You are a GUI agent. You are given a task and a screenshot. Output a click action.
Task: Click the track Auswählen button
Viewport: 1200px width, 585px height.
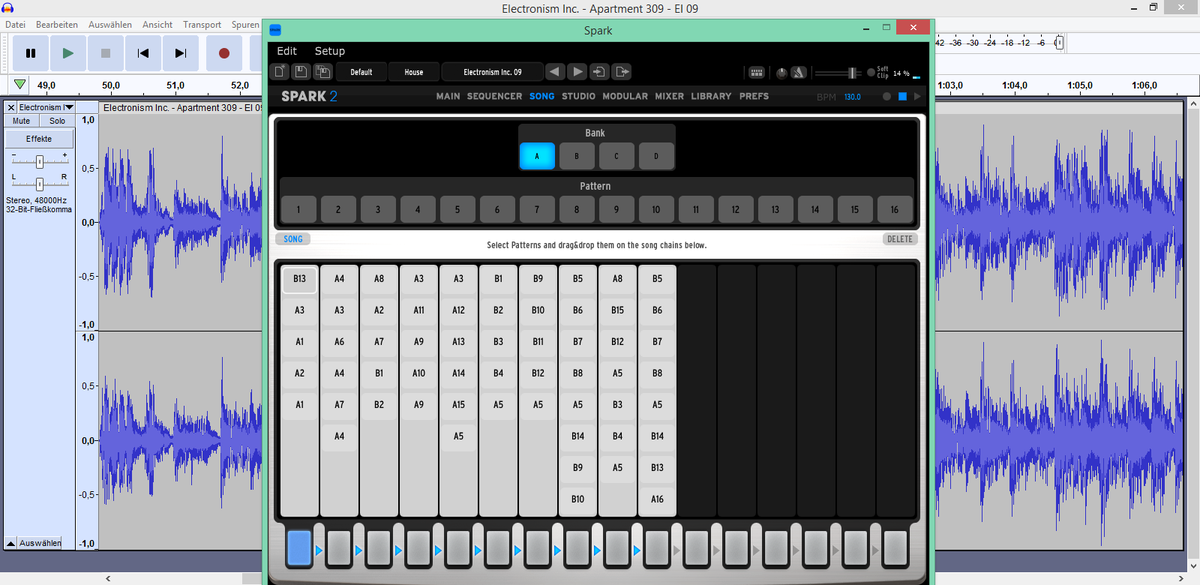[x=39, y=543]
